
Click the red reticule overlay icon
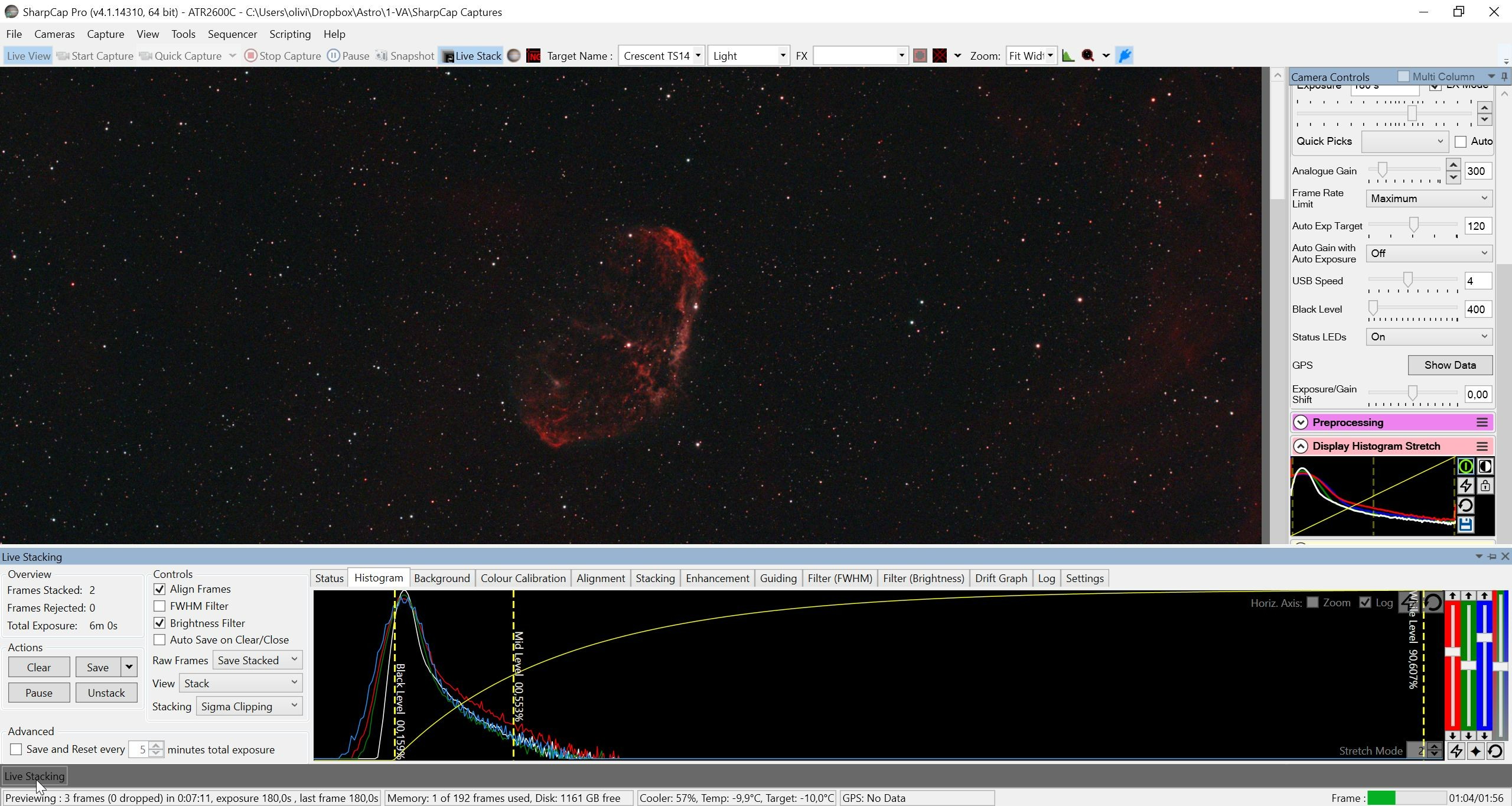coord(940,56)
